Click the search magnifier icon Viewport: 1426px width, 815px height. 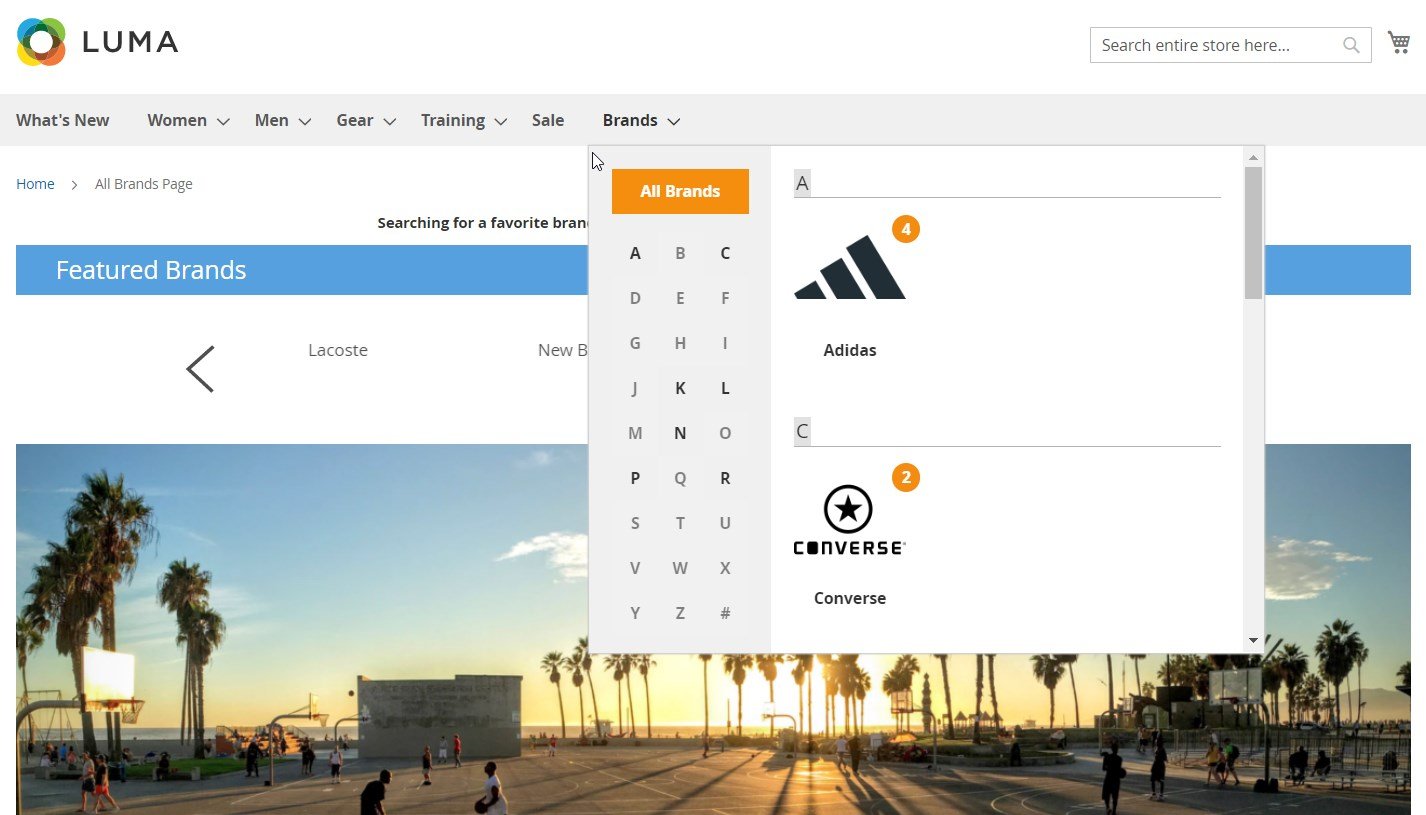pyautogui.click(x=1351, y=45)
